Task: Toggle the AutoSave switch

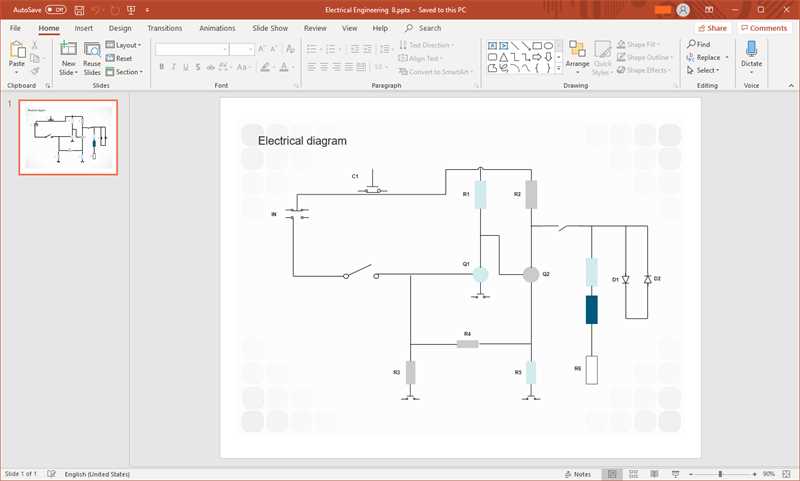Action: click(56, 10)
